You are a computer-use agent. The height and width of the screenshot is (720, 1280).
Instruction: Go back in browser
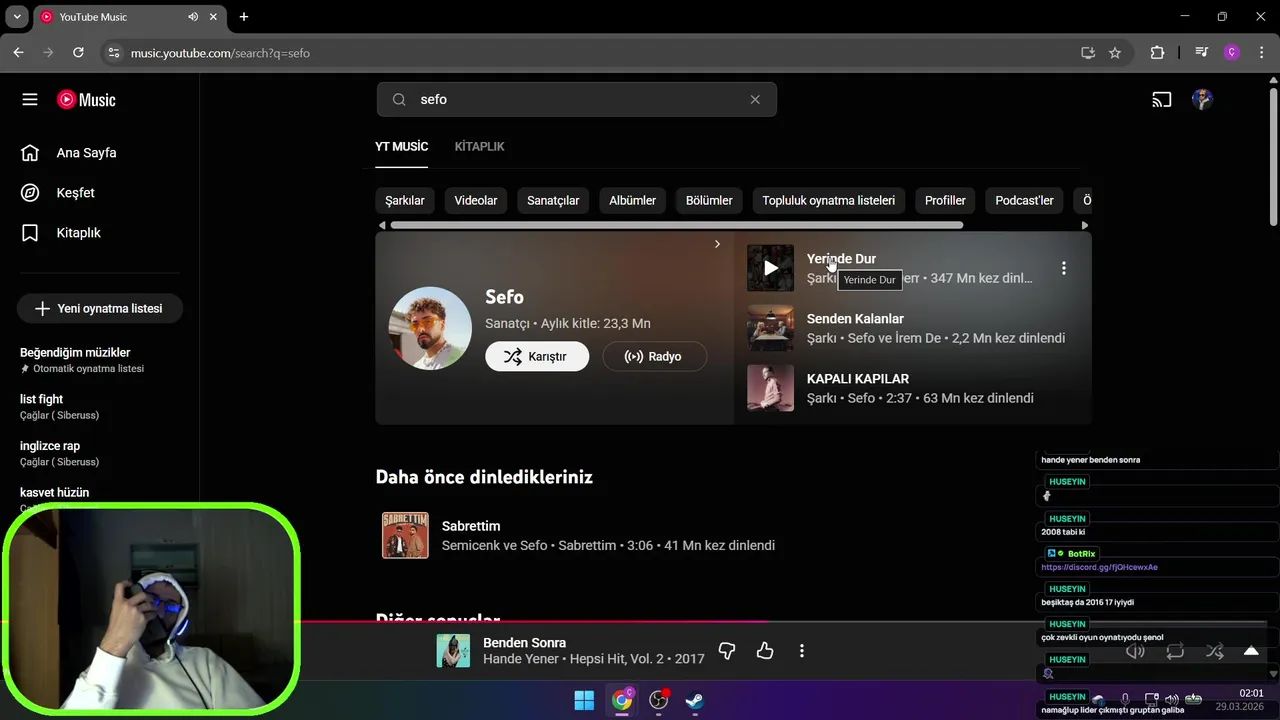tap(18, 53)
